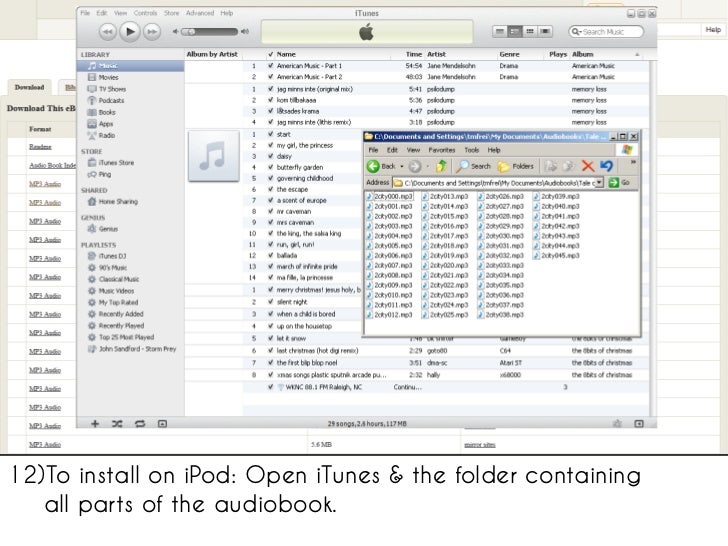Click Search in the Explorer toolbar
Image resolution: width=728 pixels, height=546 pixels.
pos(474,166)
